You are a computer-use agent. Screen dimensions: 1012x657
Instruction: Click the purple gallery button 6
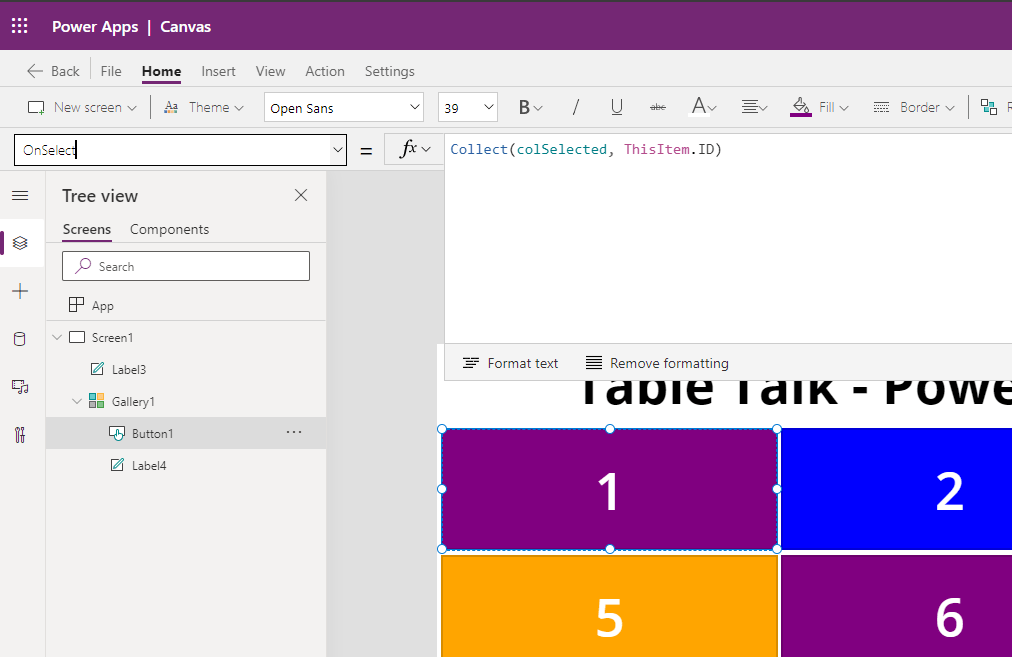point(896,605)
